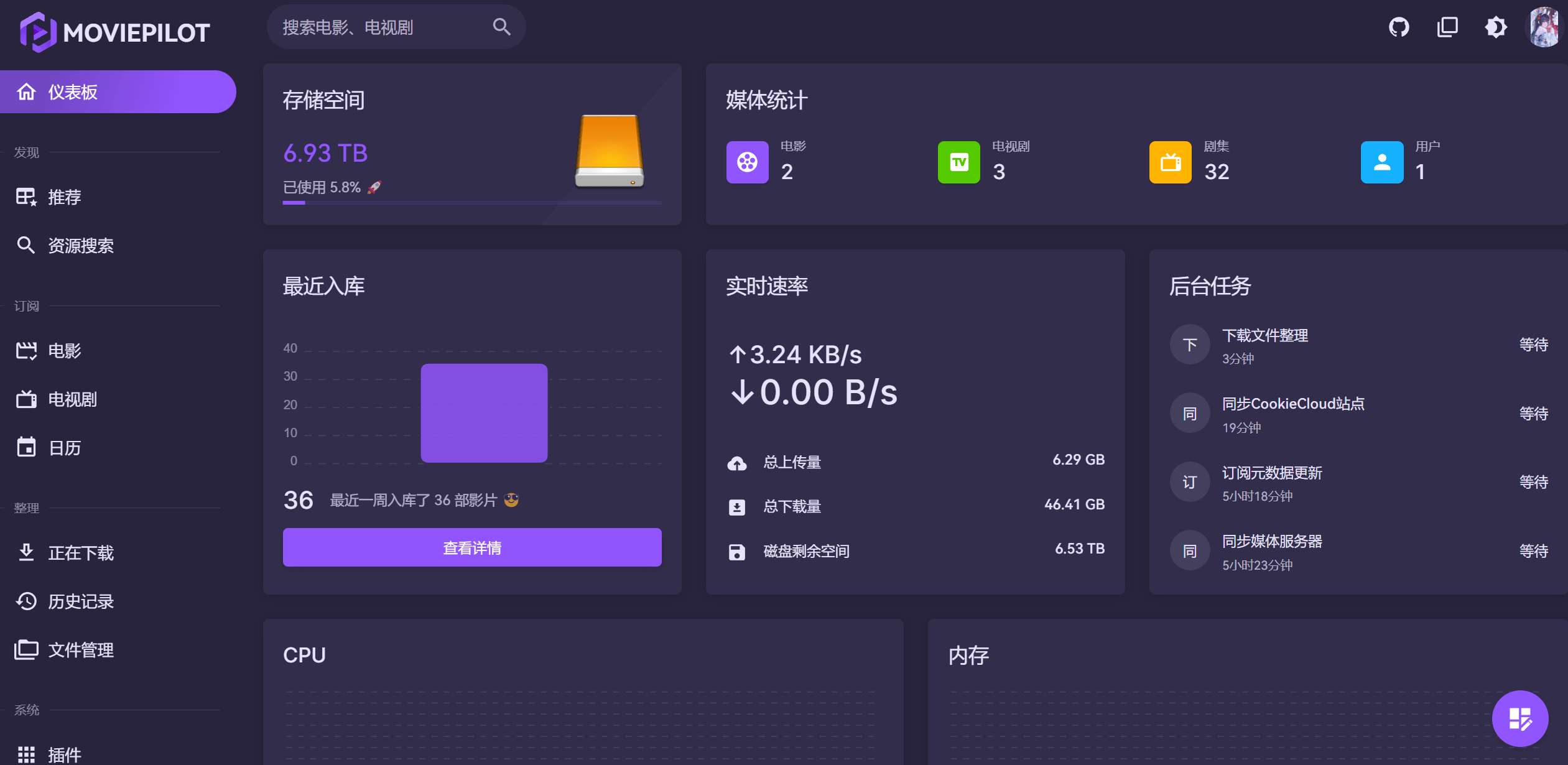Image resolution: width=1568 pixels, height=765 pixels.
Task: Click the storage usage progress bar
Action: pyautogui.click(x=471, y=202)
